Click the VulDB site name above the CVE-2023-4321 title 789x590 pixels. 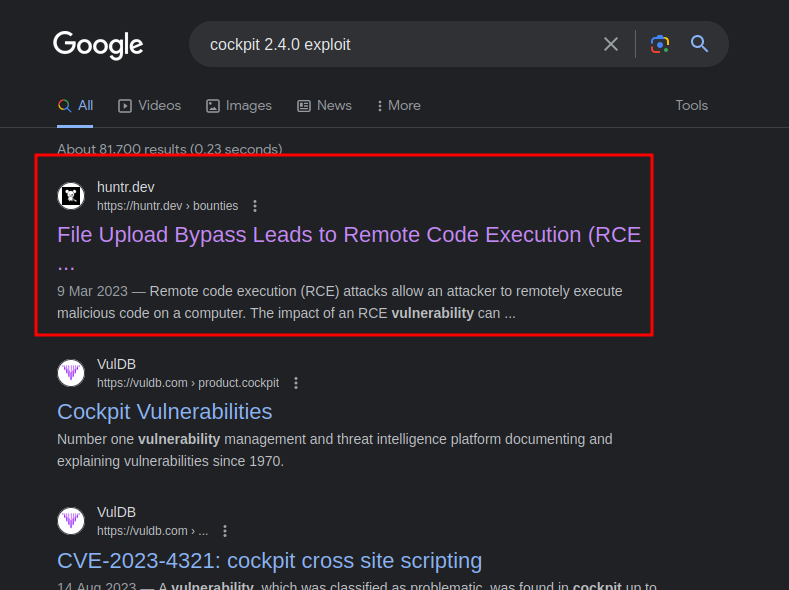click(x=116, y=512)
